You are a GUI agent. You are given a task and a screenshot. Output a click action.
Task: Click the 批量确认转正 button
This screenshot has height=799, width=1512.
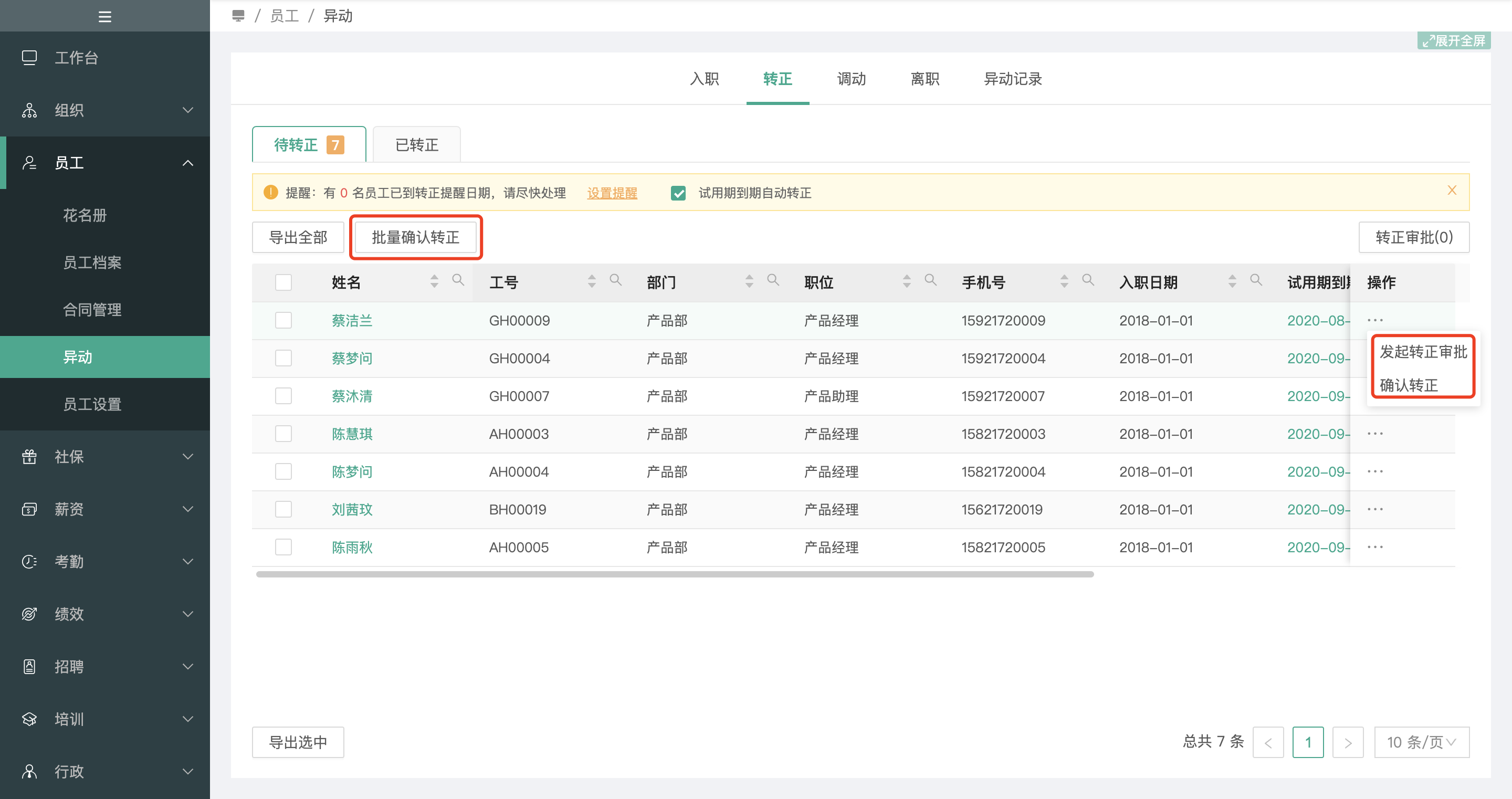(x=416, y=237)
